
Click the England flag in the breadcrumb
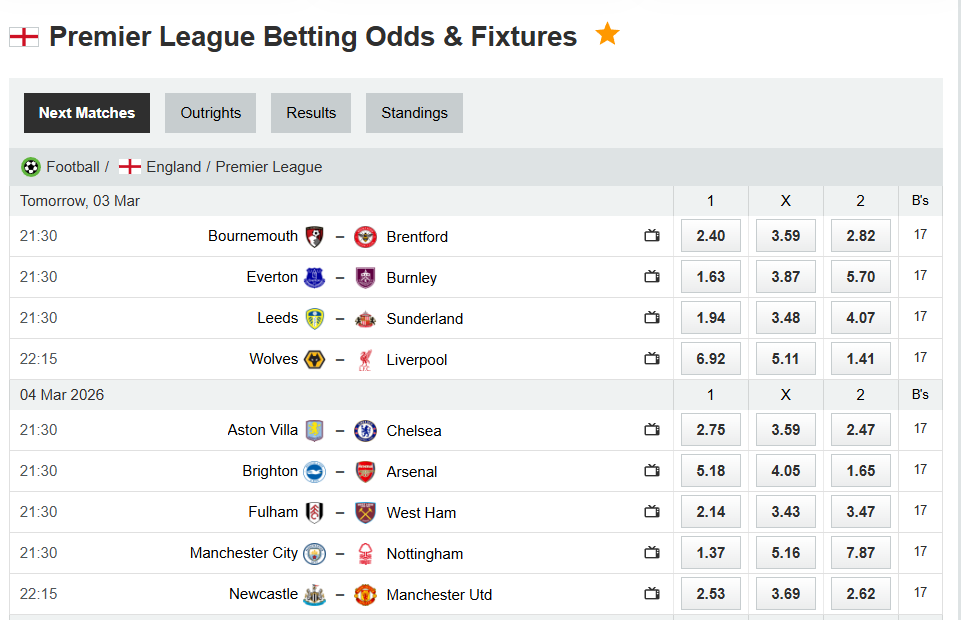[x=129, y=167]
